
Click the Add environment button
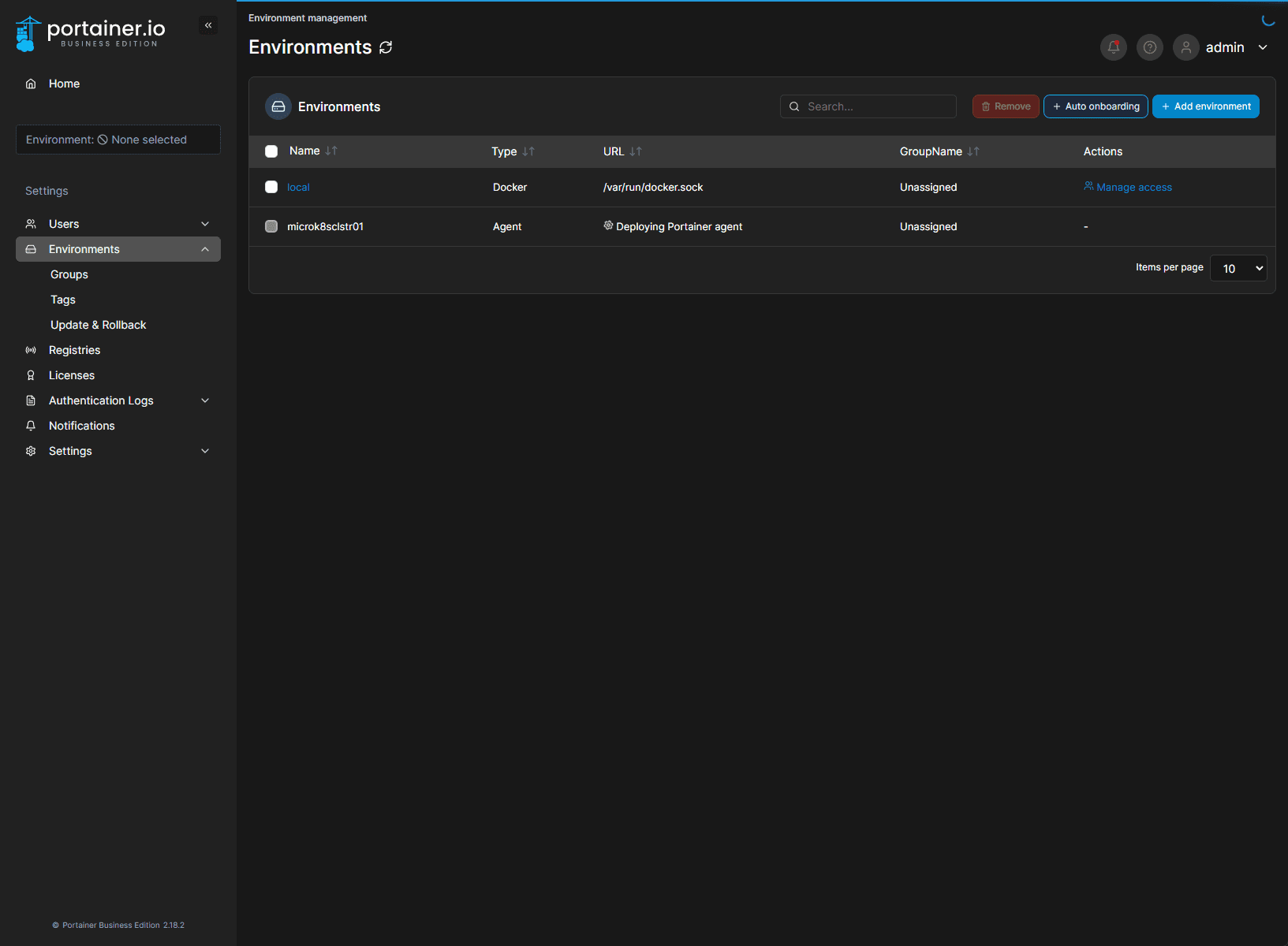pos(1205,106)
